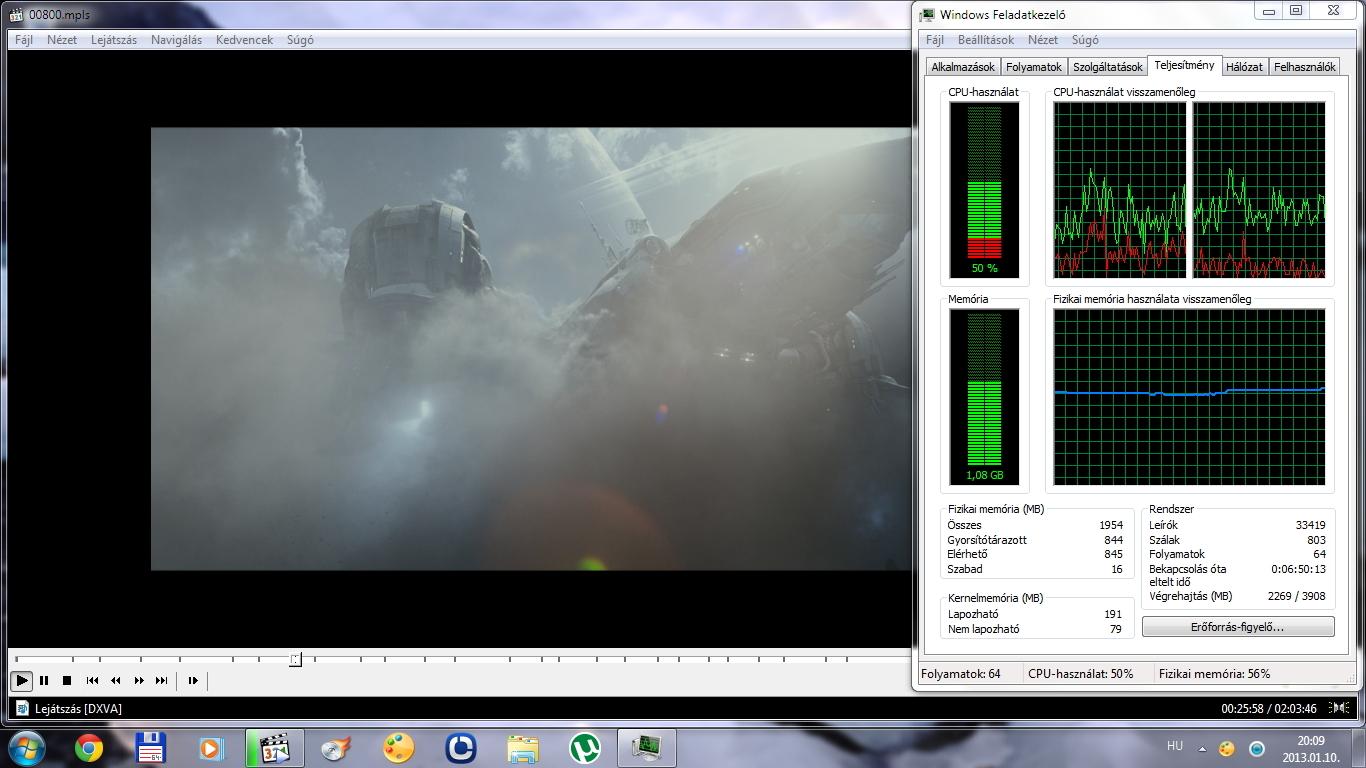Open the Nézet menu in the media player

pyautogui.click(x=62, y=40)
